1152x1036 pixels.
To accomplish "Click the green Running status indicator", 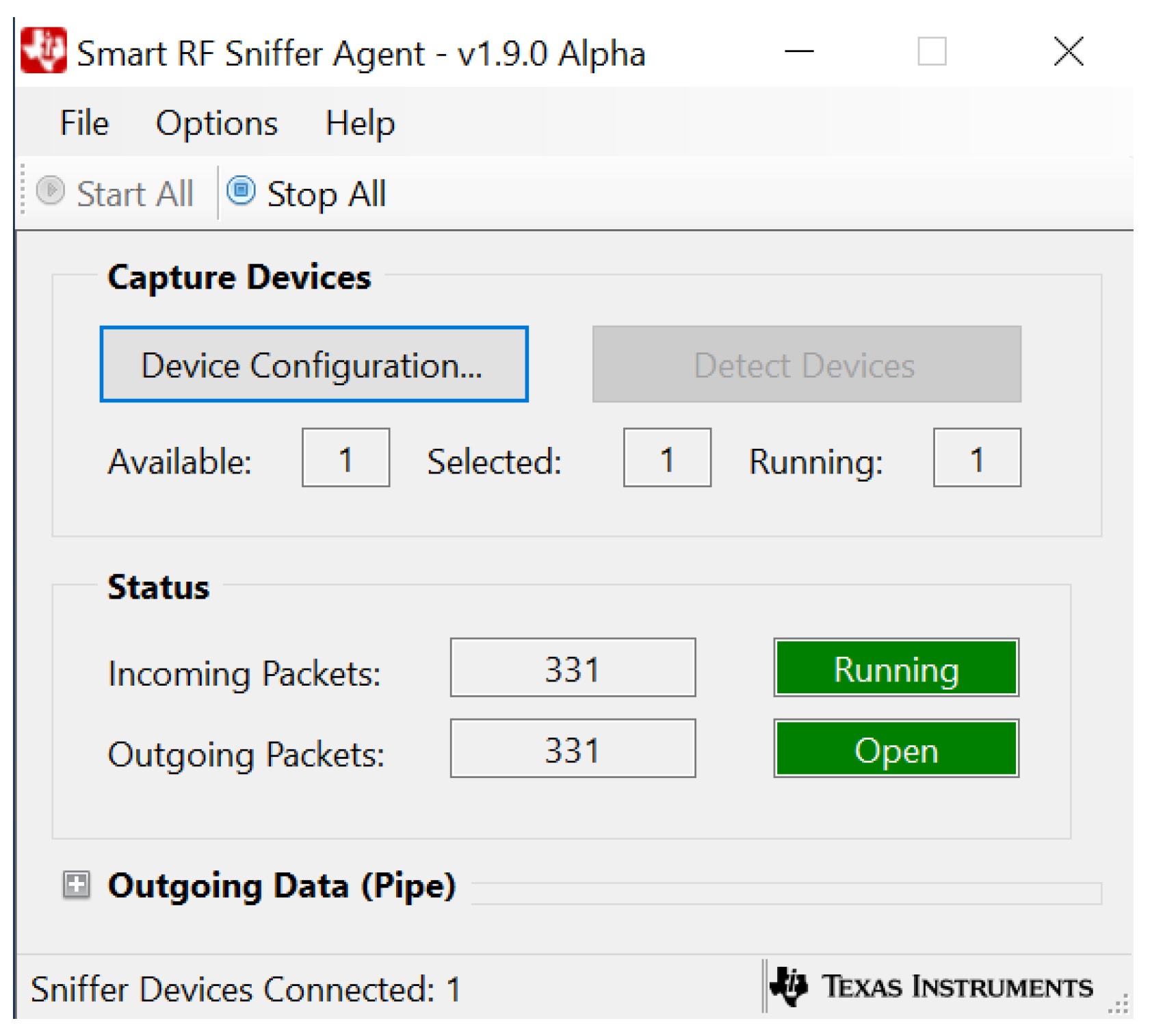I will click(x=895, y=668).
